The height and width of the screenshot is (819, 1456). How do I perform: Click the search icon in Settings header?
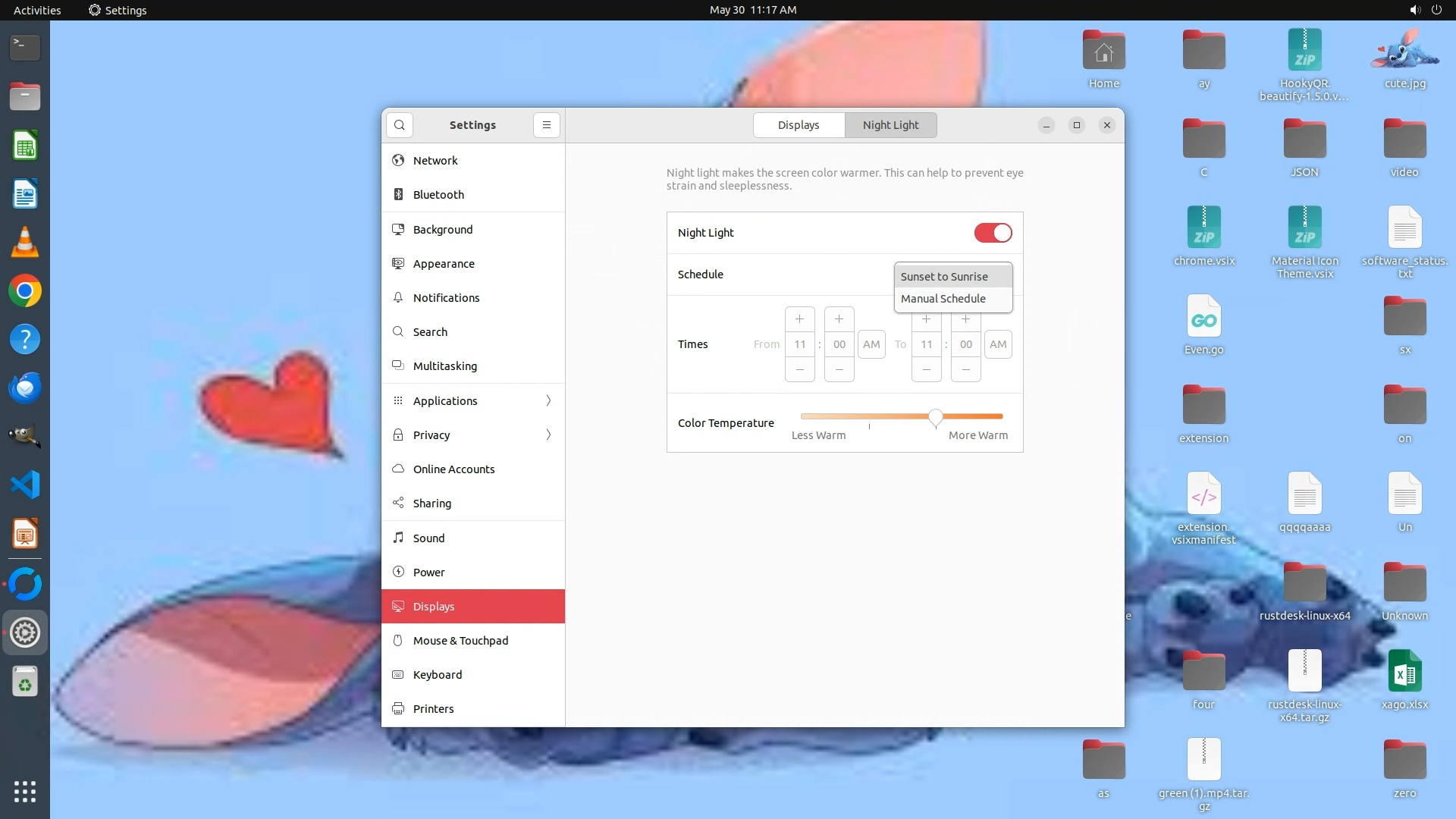click(400, 125)
